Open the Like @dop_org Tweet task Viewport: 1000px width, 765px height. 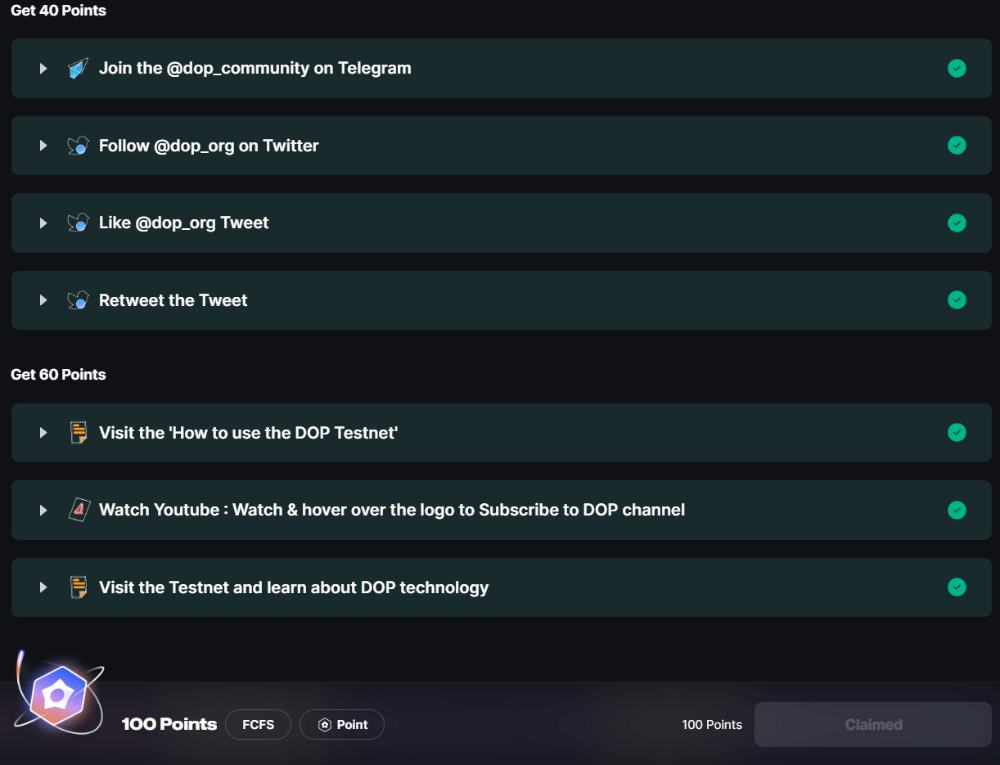pos(184,223)
